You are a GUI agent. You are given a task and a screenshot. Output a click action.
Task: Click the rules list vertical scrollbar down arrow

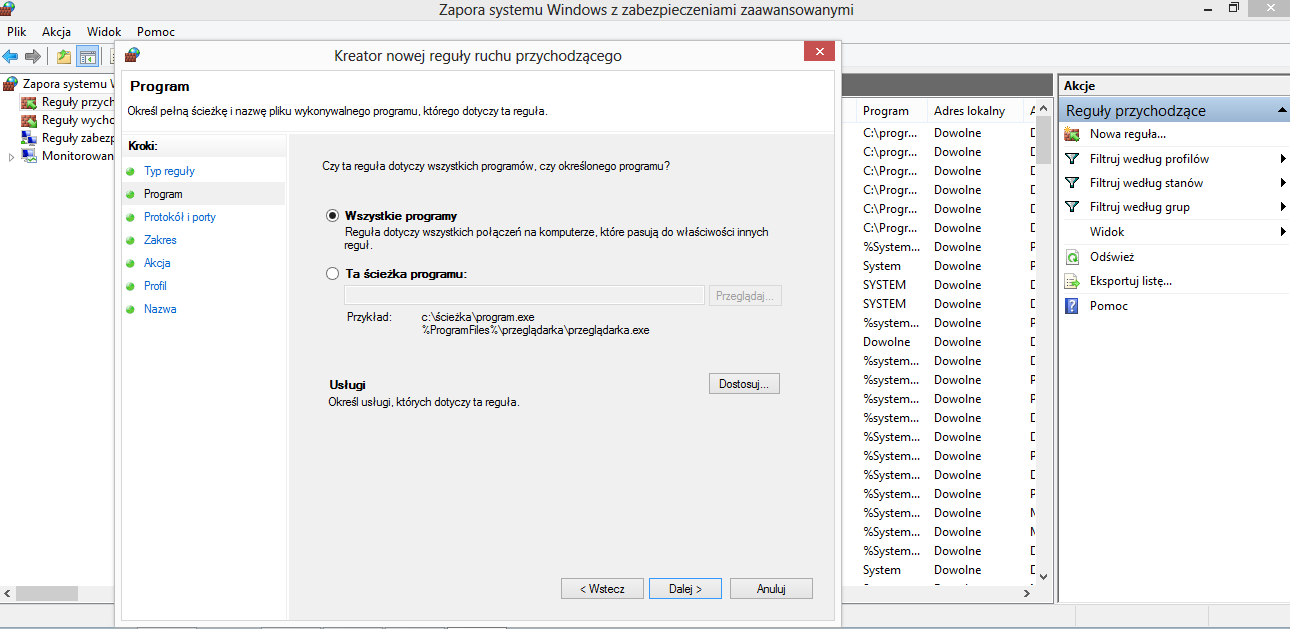pos(1044,576)
